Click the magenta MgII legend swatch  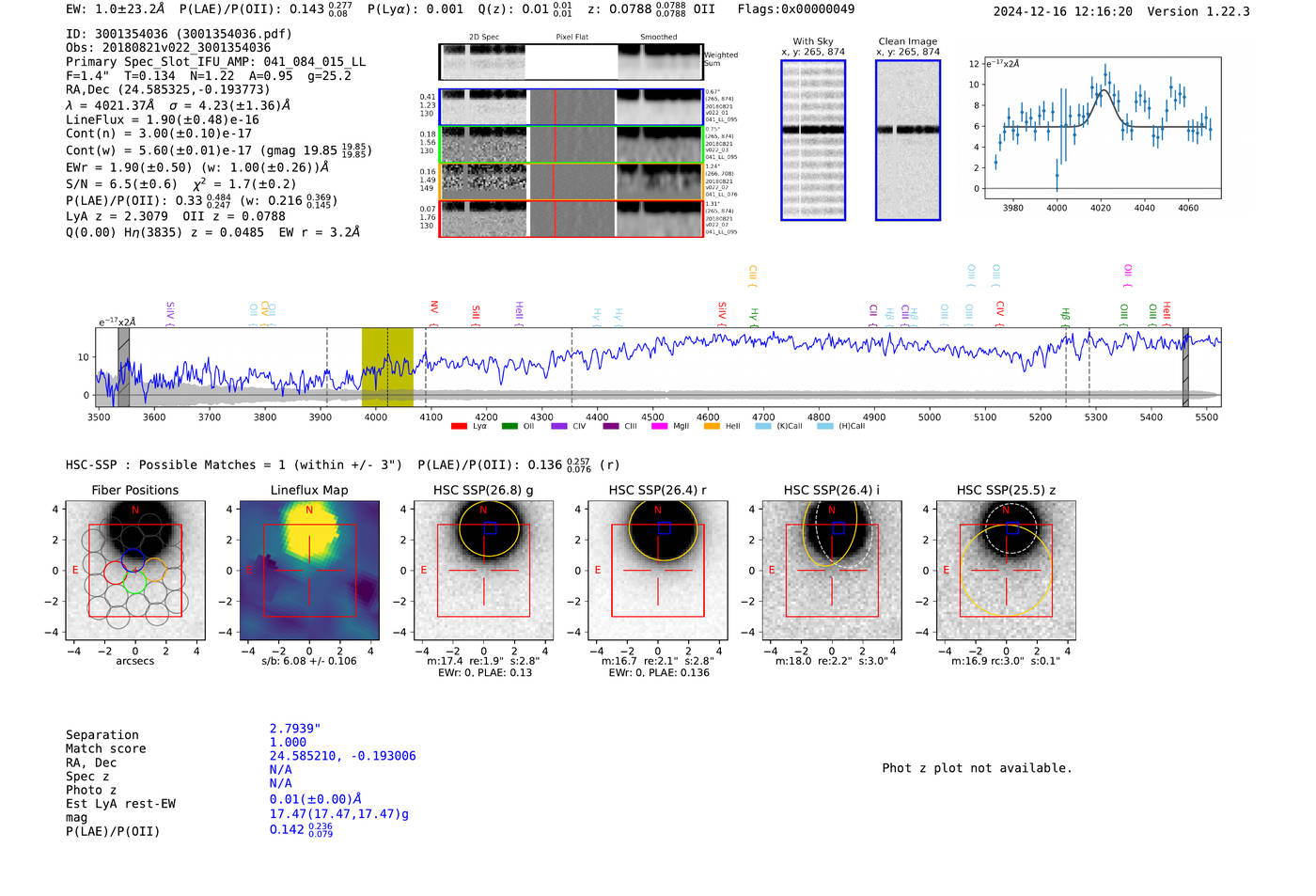pos(659,426)
